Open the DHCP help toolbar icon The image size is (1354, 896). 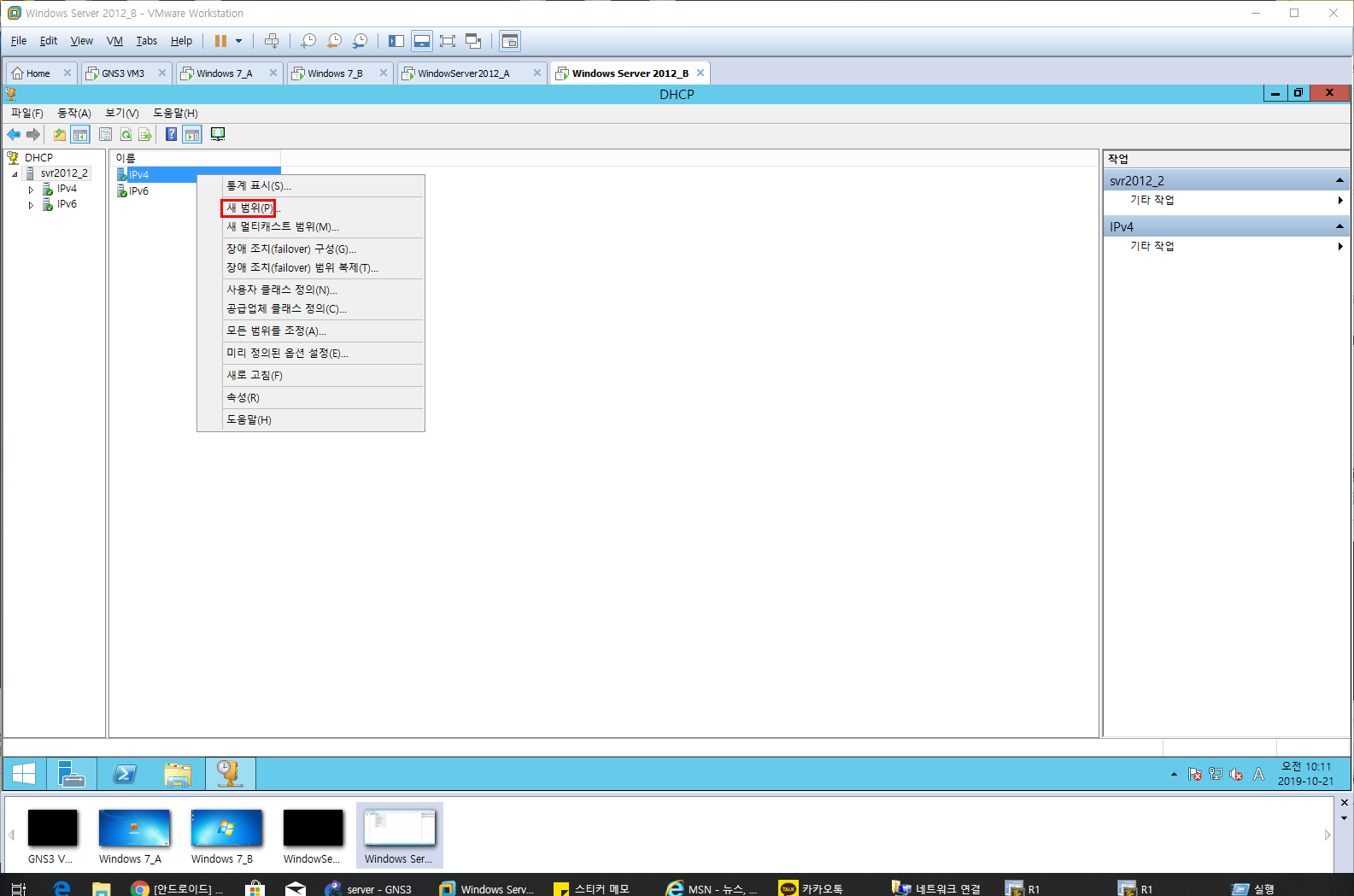(x=171, y=134)
